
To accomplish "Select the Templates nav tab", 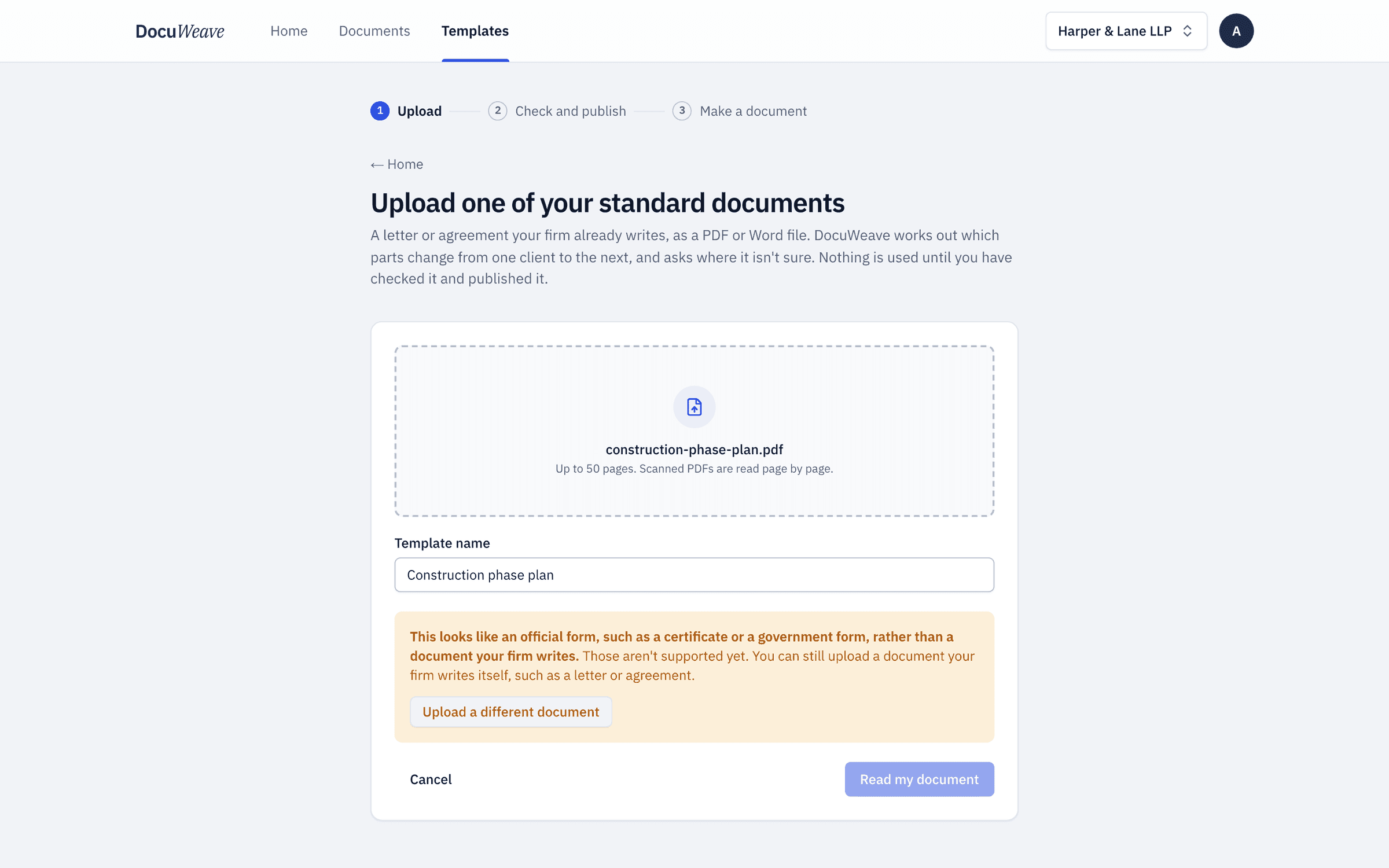I will point(475,31).
